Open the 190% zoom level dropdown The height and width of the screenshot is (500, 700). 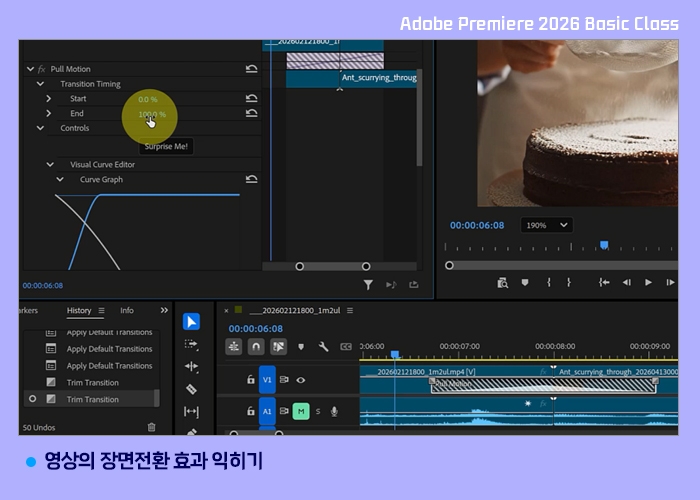[547, 225]
